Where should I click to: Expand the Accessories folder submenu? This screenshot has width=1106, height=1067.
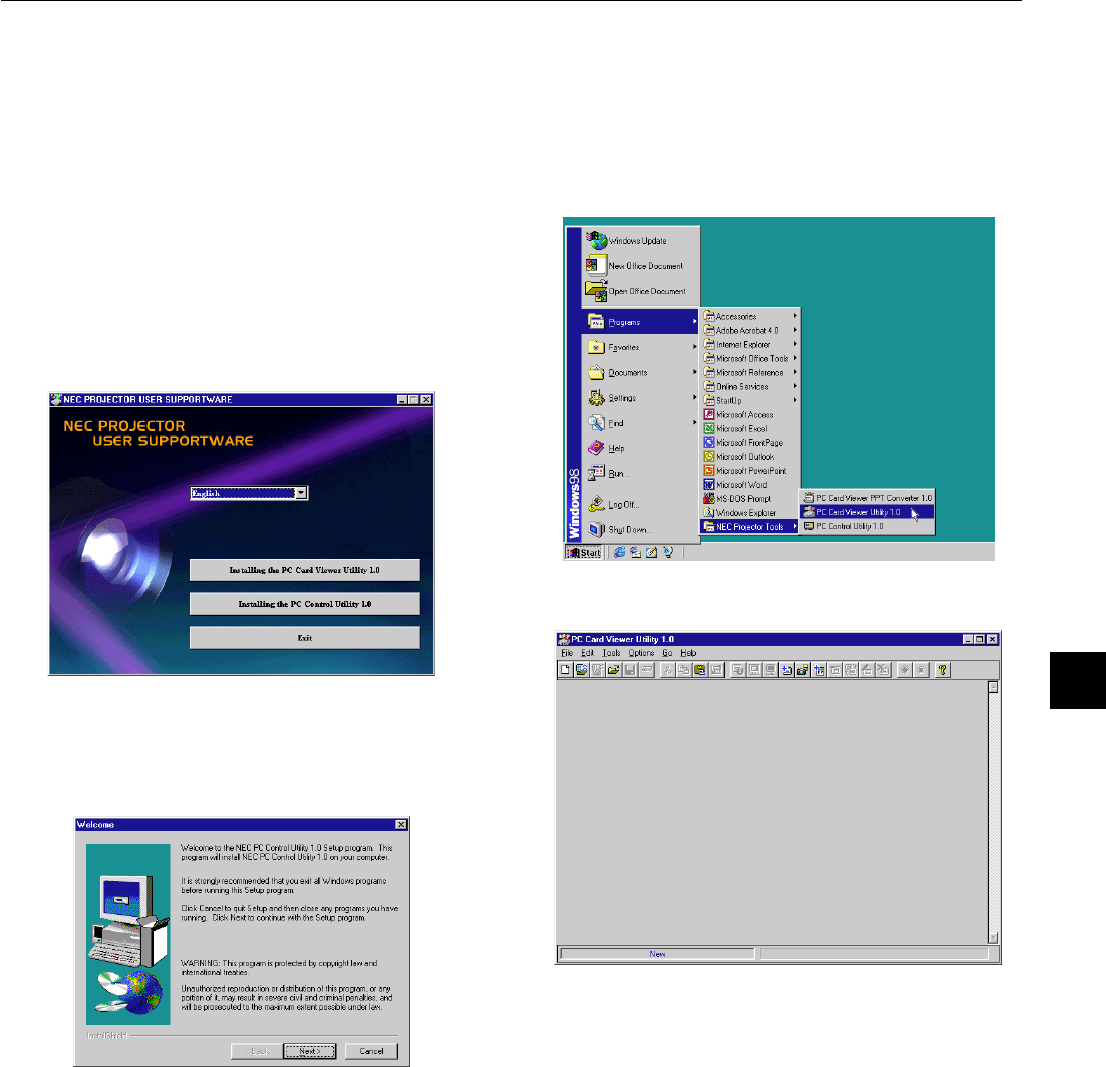750,317
